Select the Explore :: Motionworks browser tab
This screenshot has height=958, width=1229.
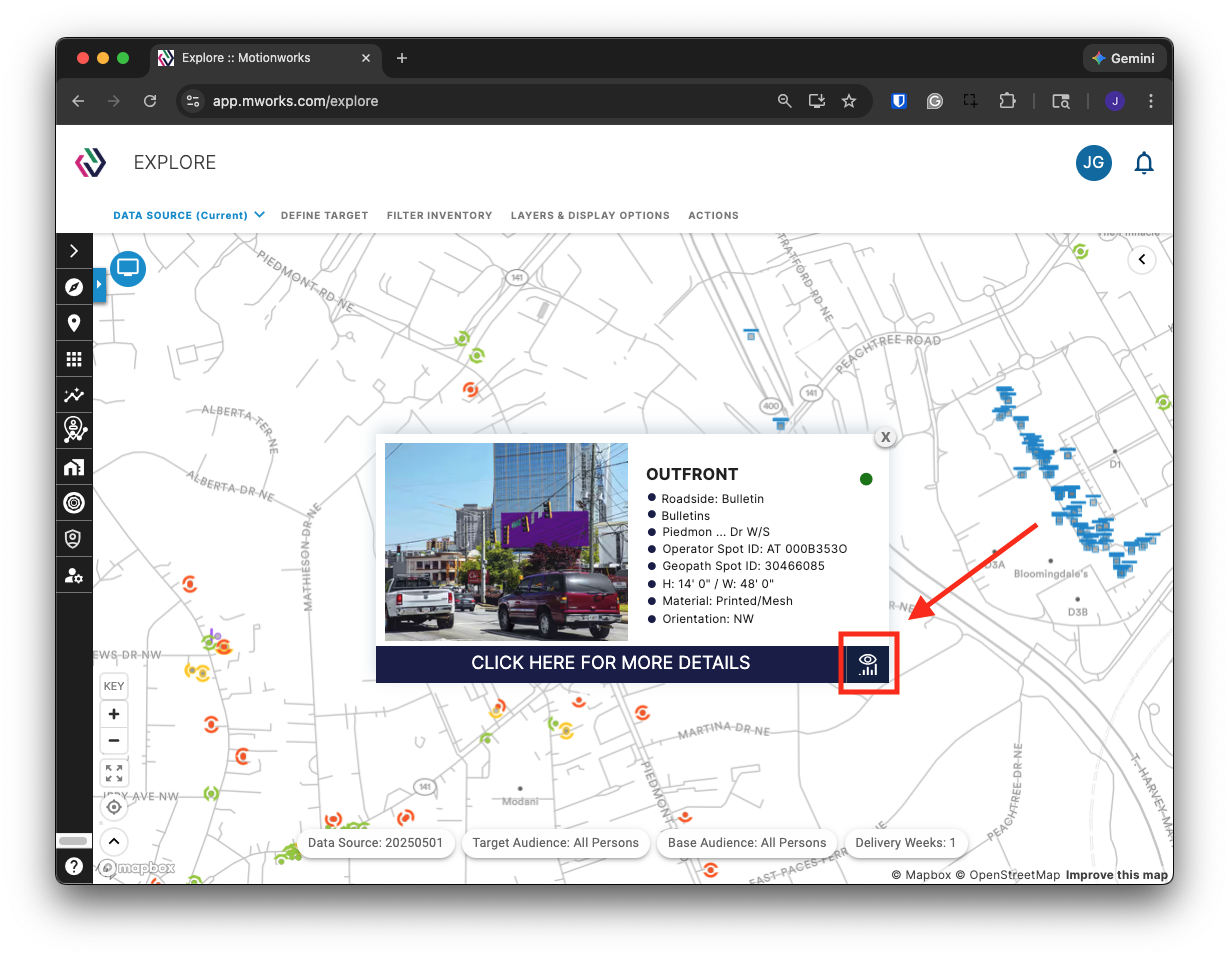coord(265,58)
